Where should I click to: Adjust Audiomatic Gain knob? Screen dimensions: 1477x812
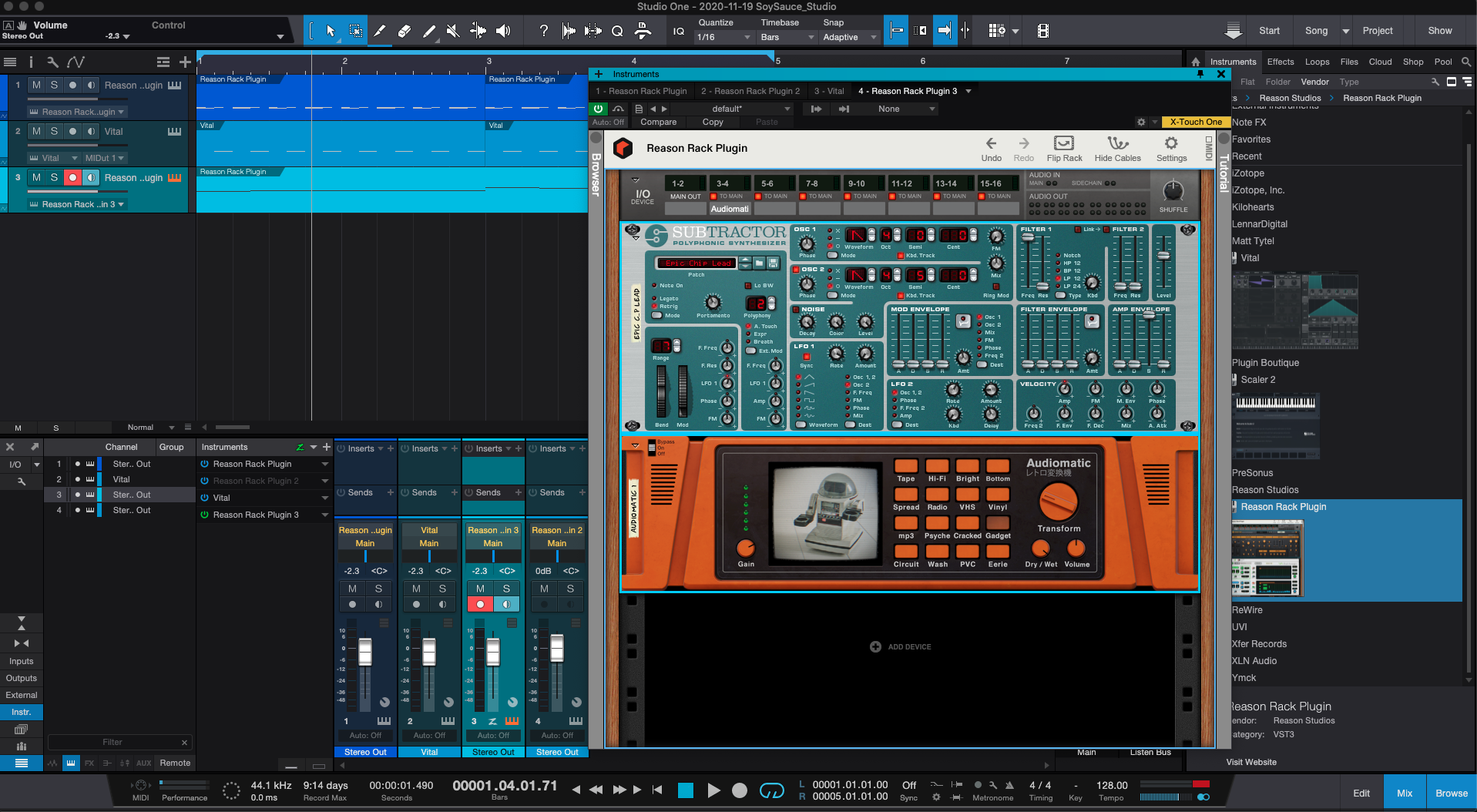coord(745,548)
